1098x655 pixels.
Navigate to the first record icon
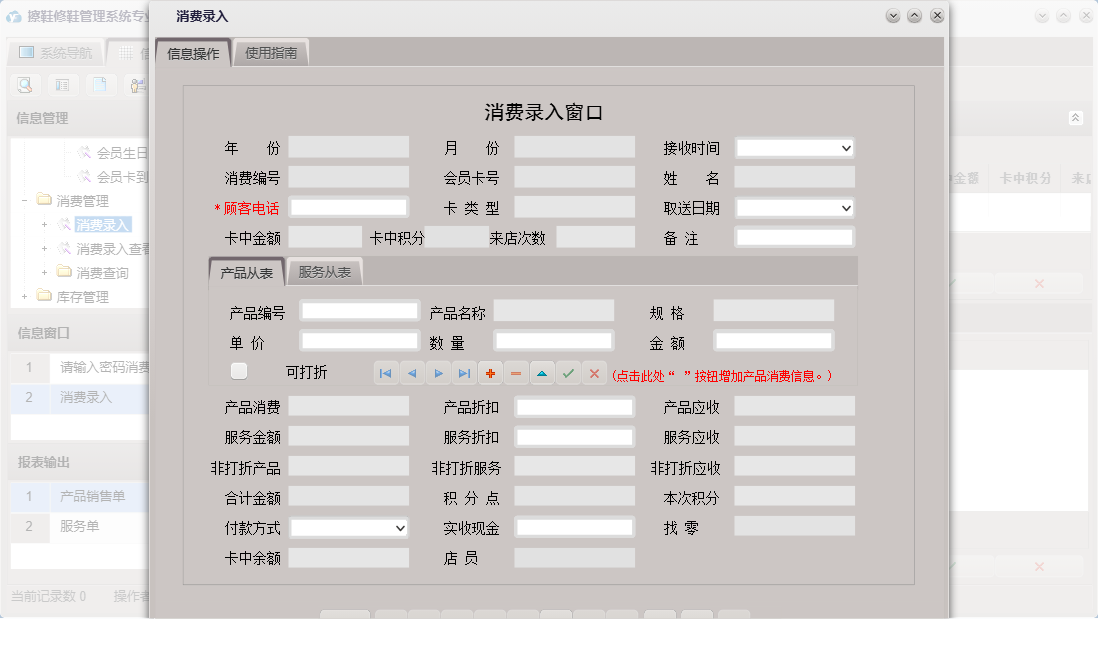click(385, 372)
